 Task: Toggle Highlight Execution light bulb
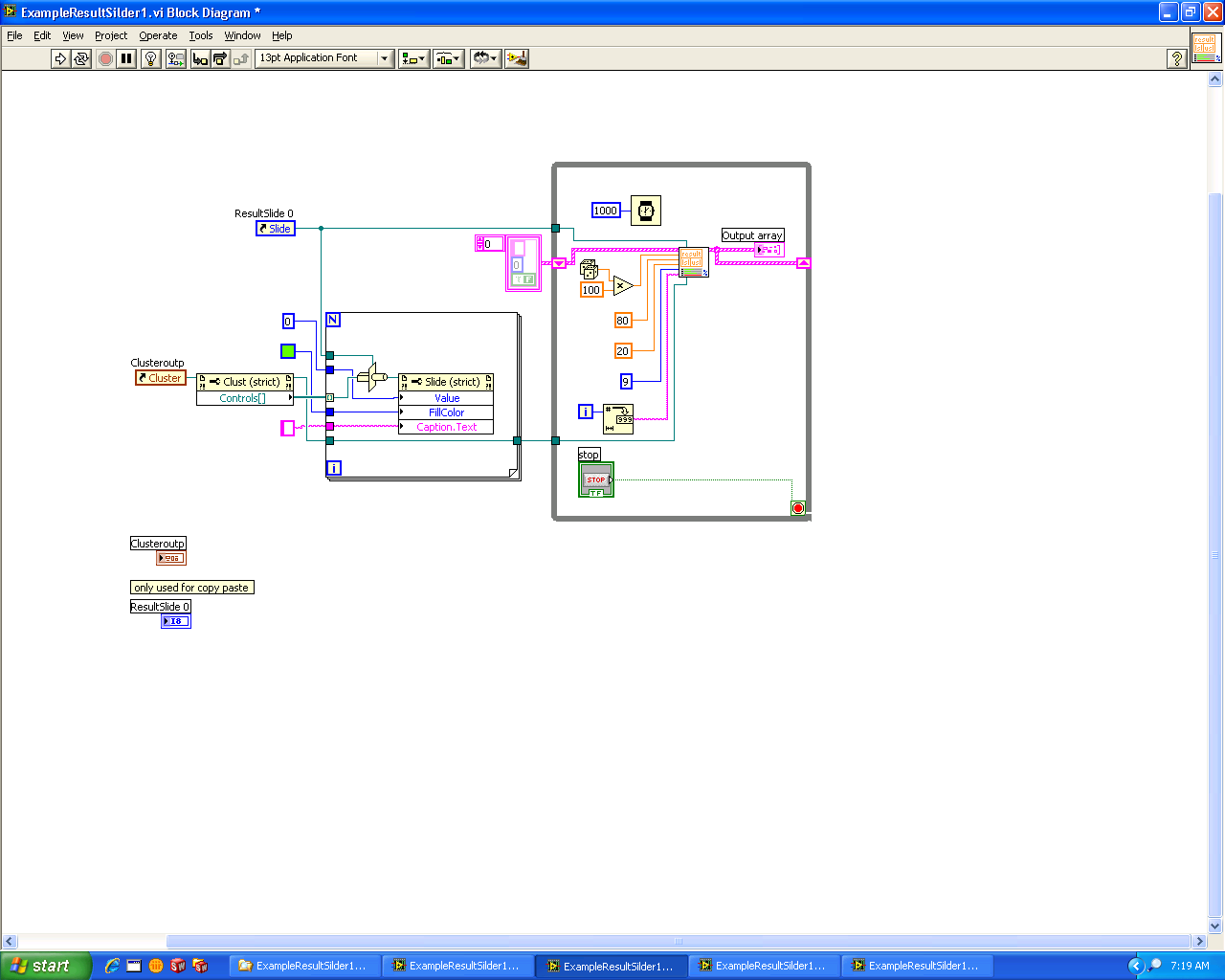(x=150, y=58)
